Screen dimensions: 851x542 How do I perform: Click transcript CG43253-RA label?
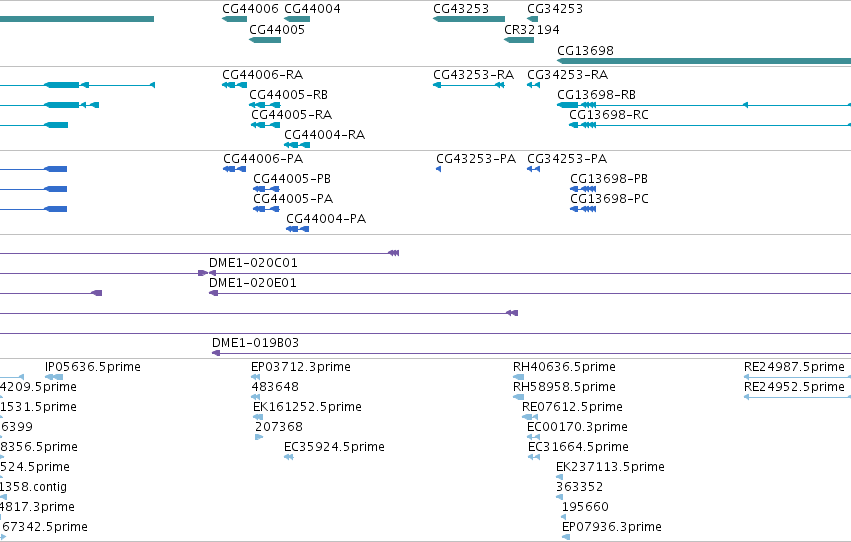tap(473, 74)
